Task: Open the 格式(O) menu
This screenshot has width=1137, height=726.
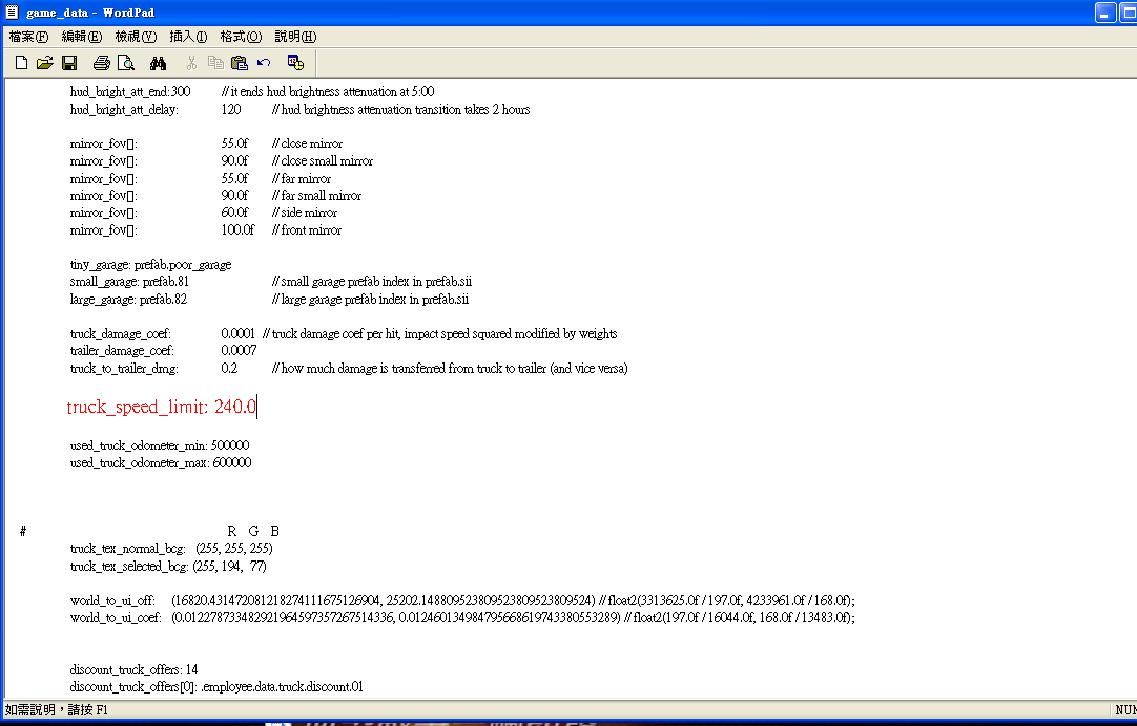Action: point(241,36)
